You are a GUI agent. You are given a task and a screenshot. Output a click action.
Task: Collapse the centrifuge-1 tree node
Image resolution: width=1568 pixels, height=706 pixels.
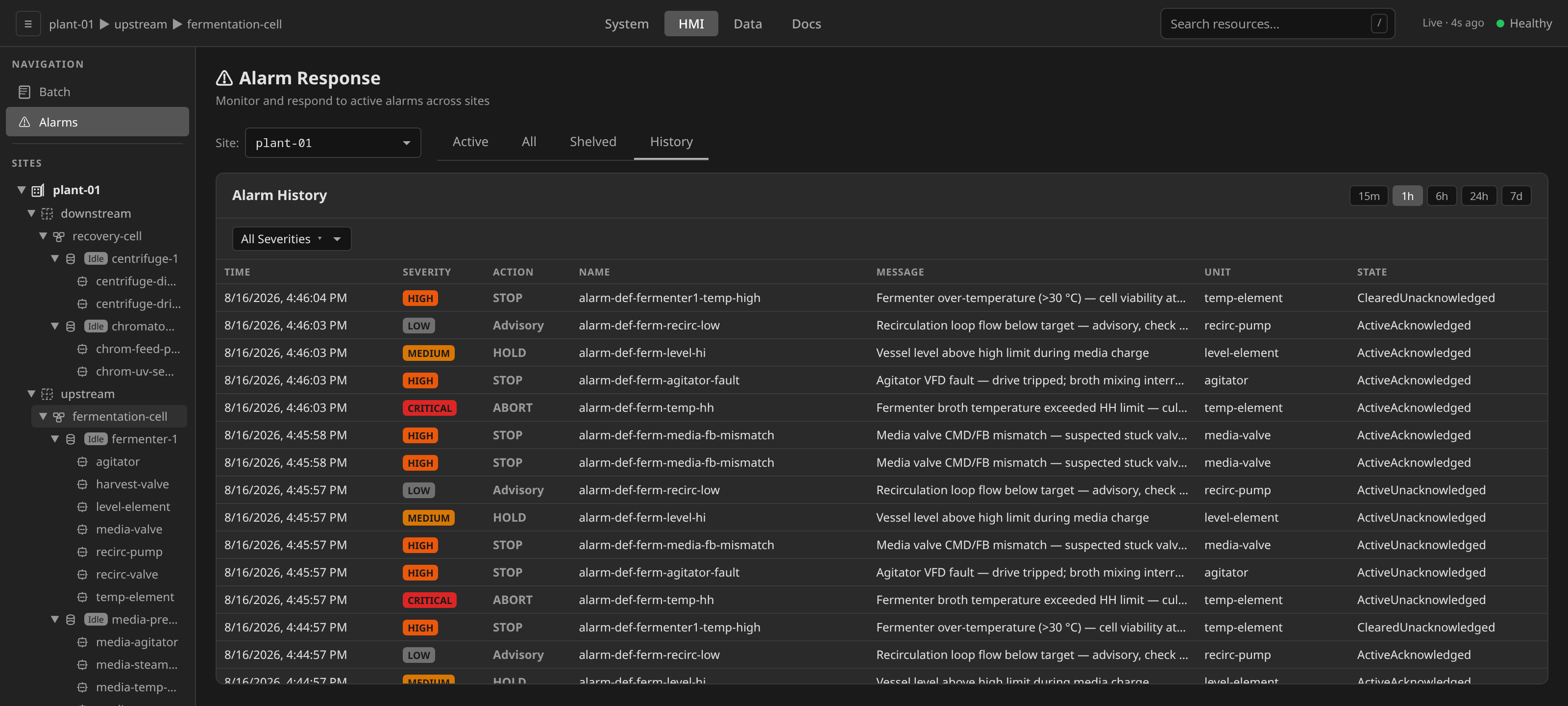point(55,258)
